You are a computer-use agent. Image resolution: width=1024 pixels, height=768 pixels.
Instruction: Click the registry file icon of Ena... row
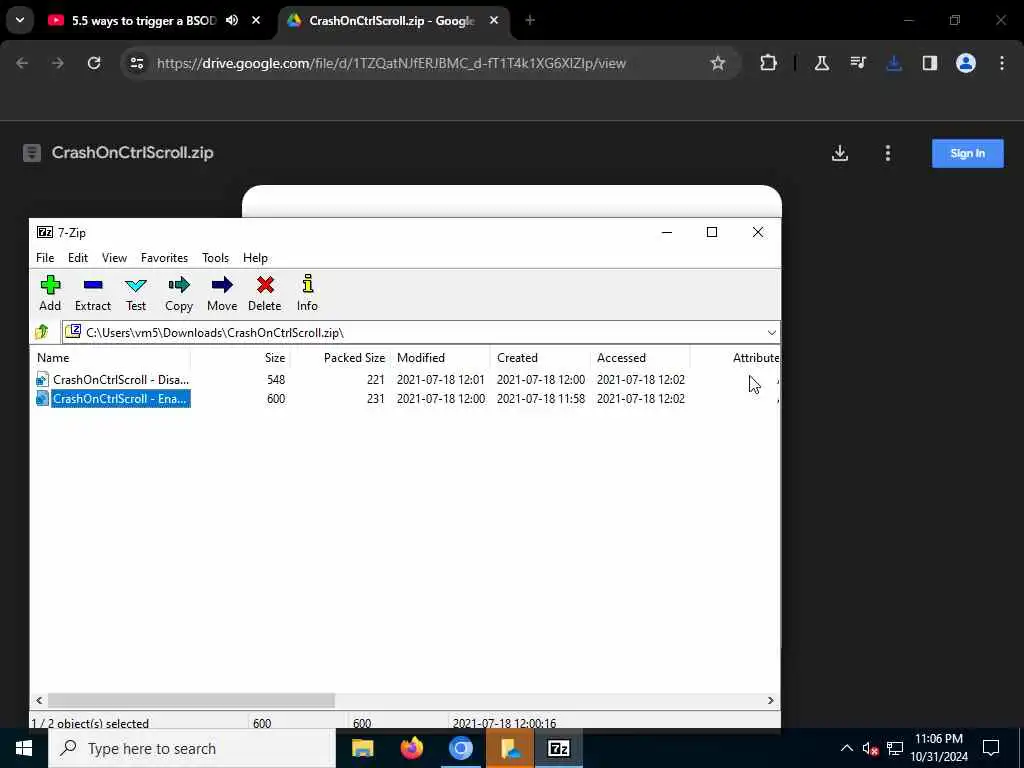point(42,398)
